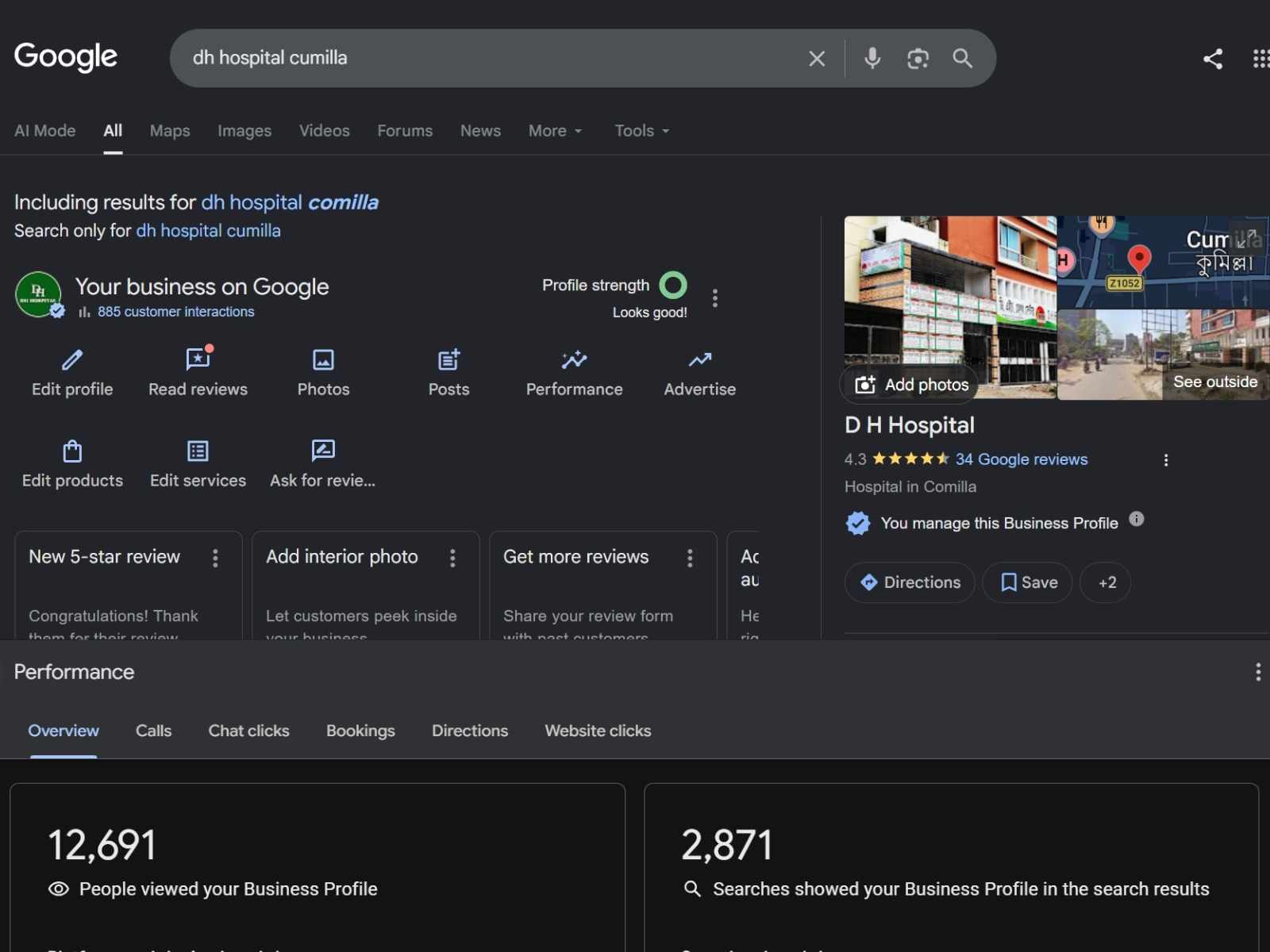Expand the map view icon
This screenshot has width=1270, height=952.
1246,238
